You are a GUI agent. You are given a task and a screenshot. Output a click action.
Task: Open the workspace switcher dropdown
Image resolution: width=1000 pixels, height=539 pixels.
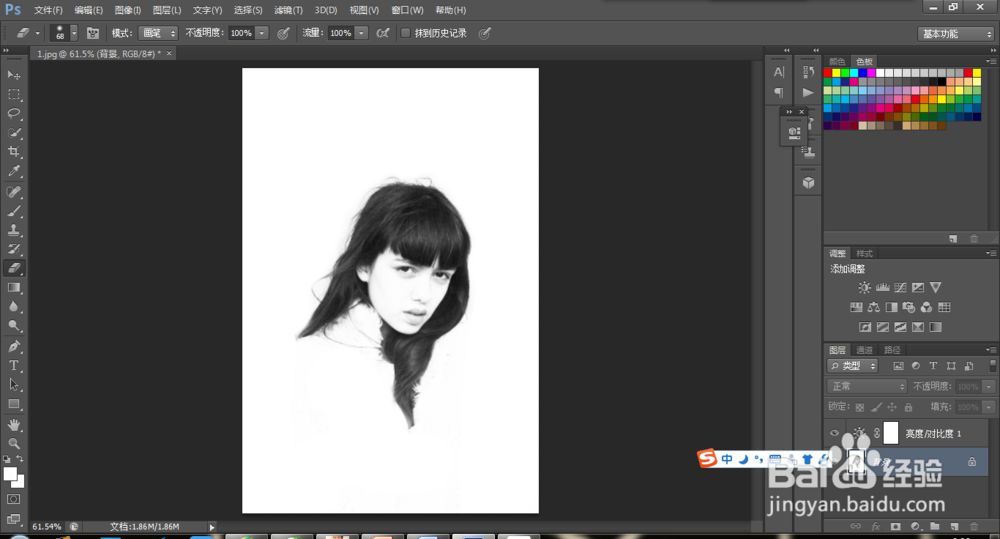click(955, 34)
